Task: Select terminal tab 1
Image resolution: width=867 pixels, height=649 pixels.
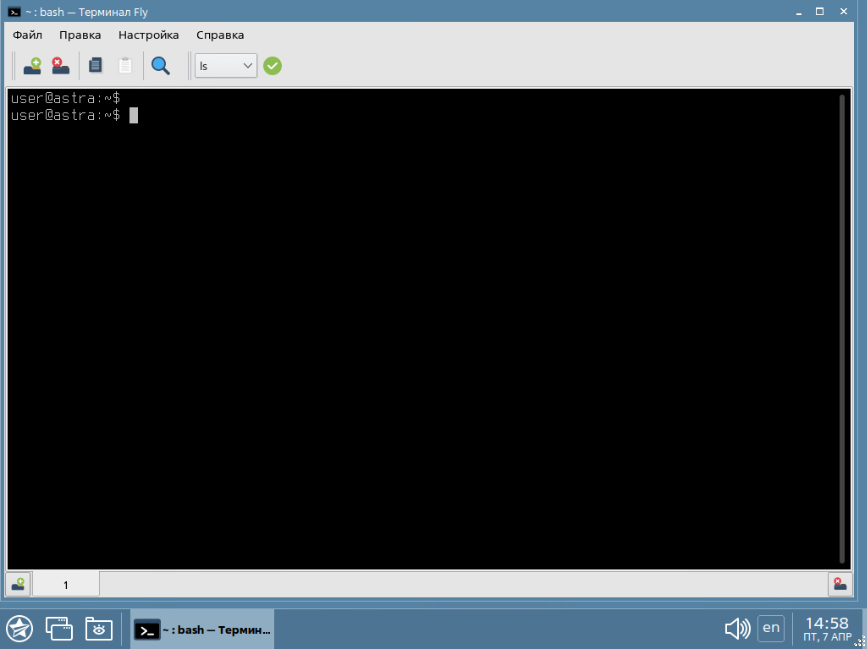Action: point(66,585)
